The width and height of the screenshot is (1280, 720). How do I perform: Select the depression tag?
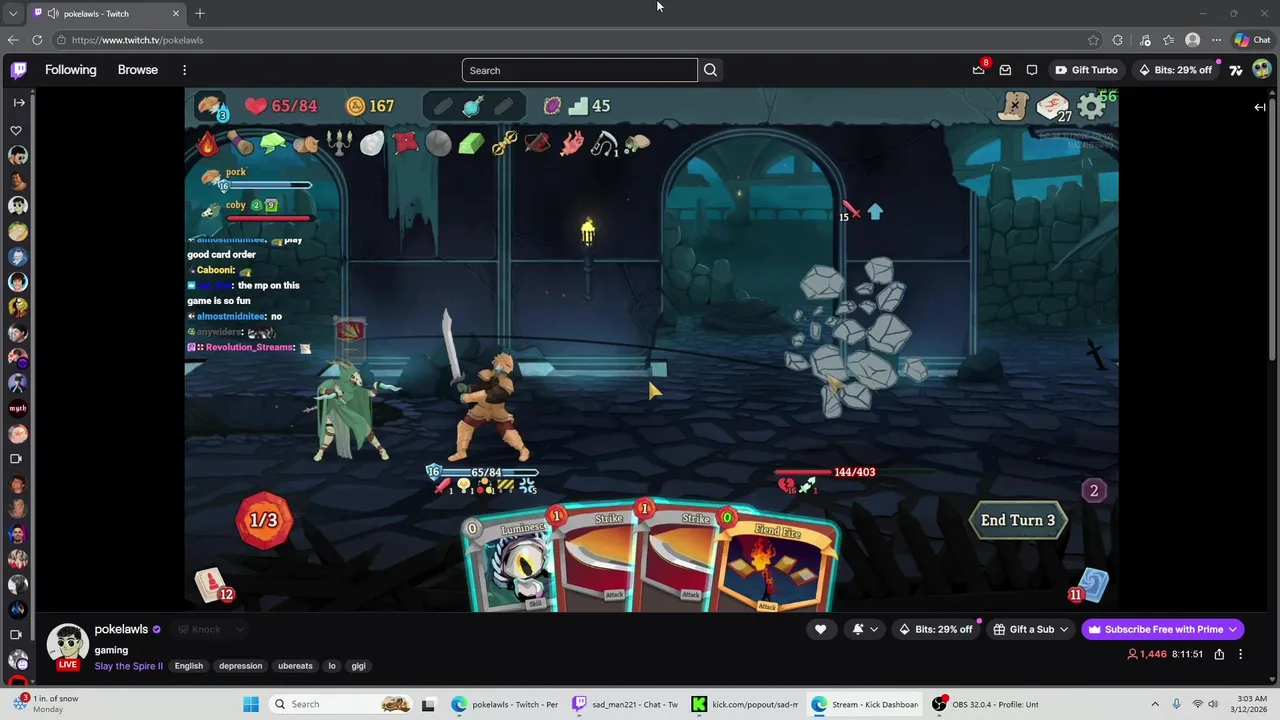click(x=240, y=666)
